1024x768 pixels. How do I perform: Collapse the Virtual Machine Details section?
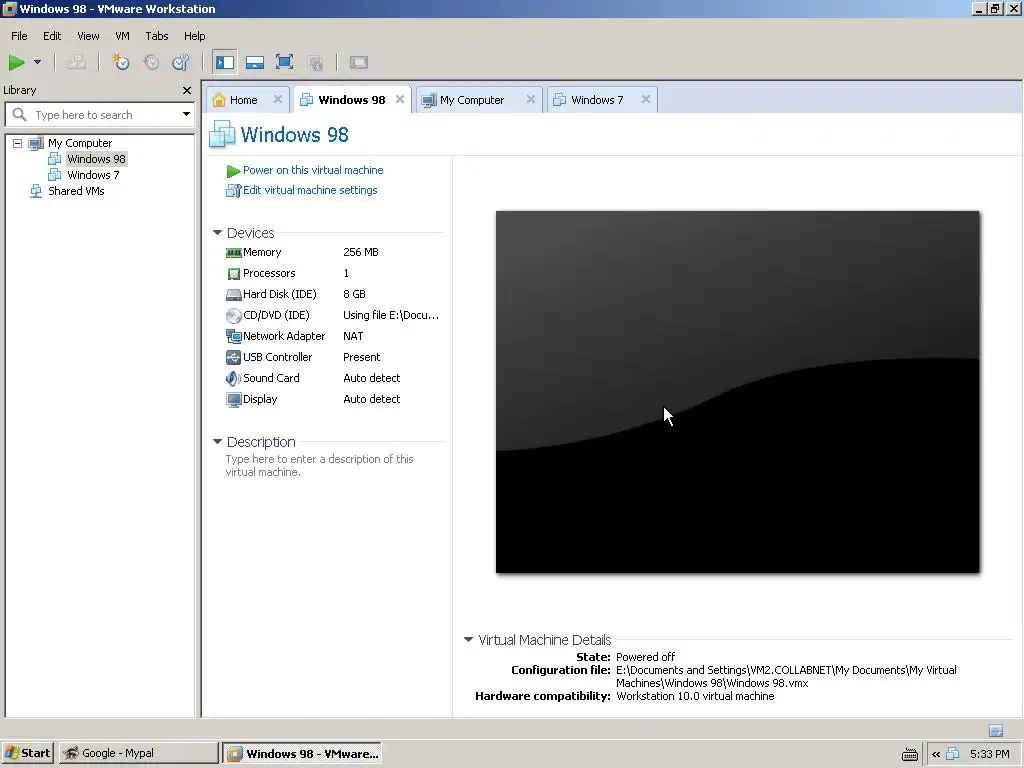coord(468,639)
